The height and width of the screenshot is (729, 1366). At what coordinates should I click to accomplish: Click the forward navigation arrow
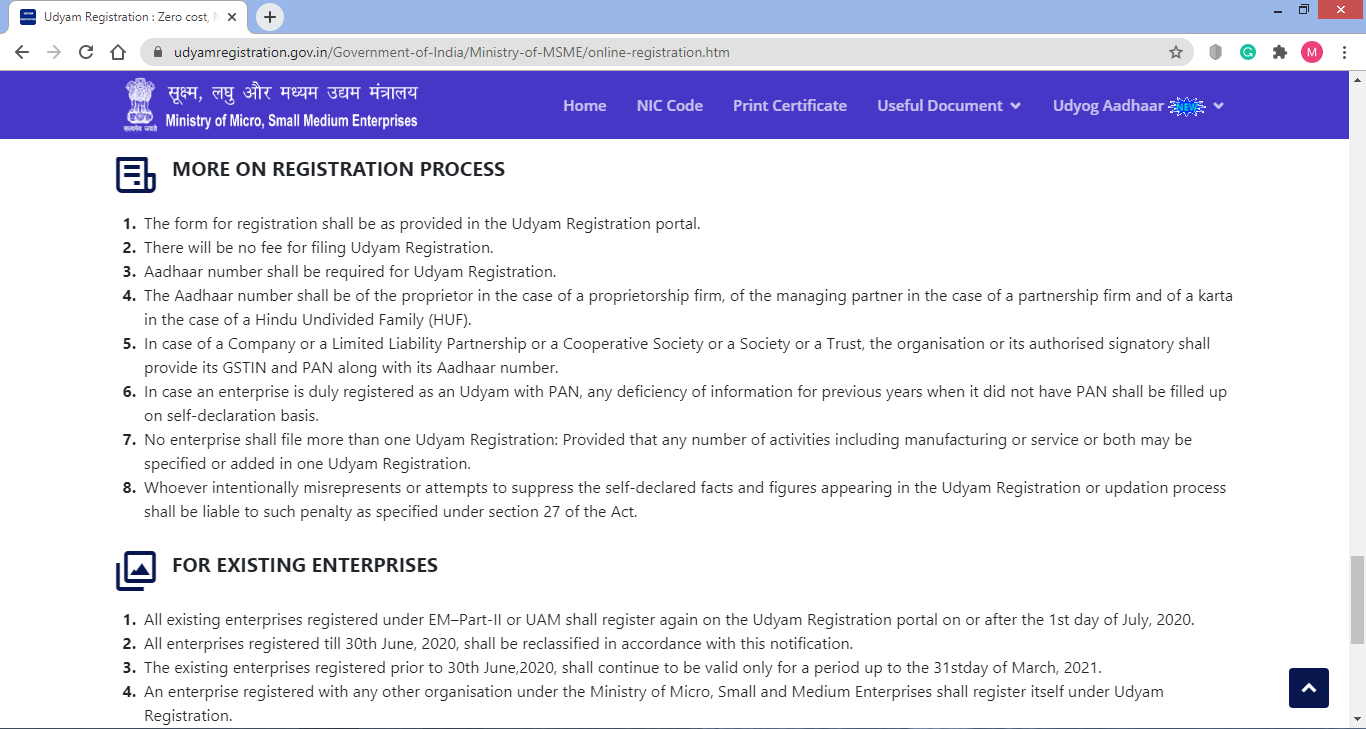pyautogui.click(x=53, y=51)
